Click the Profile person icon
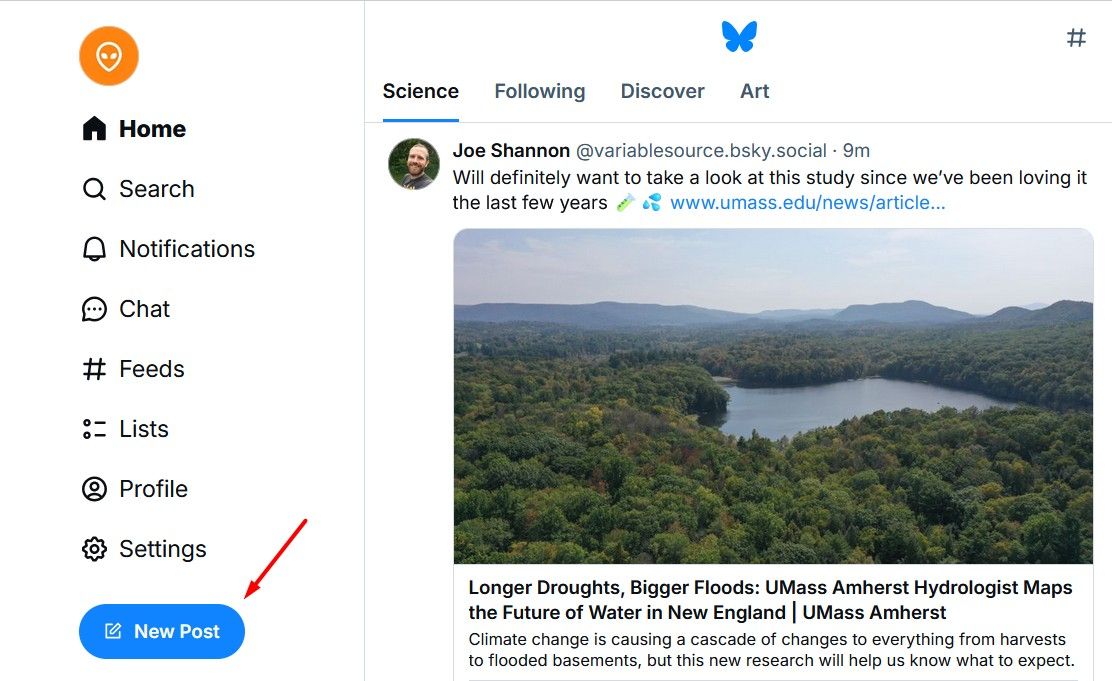The width and height of the screenshot is (1112, 681). [94, 489]
